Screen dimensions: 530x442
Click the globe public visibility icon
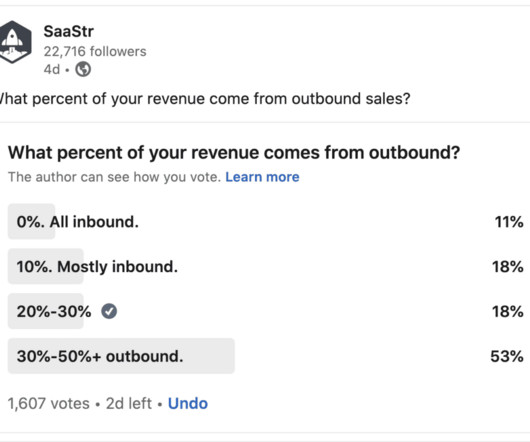point(83,69)
